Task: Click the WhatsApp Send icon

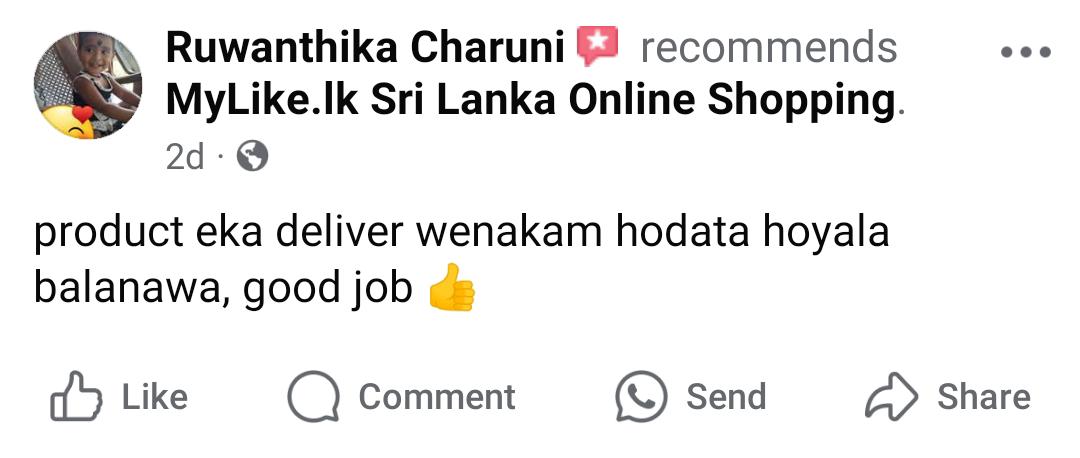Action: 641,397
